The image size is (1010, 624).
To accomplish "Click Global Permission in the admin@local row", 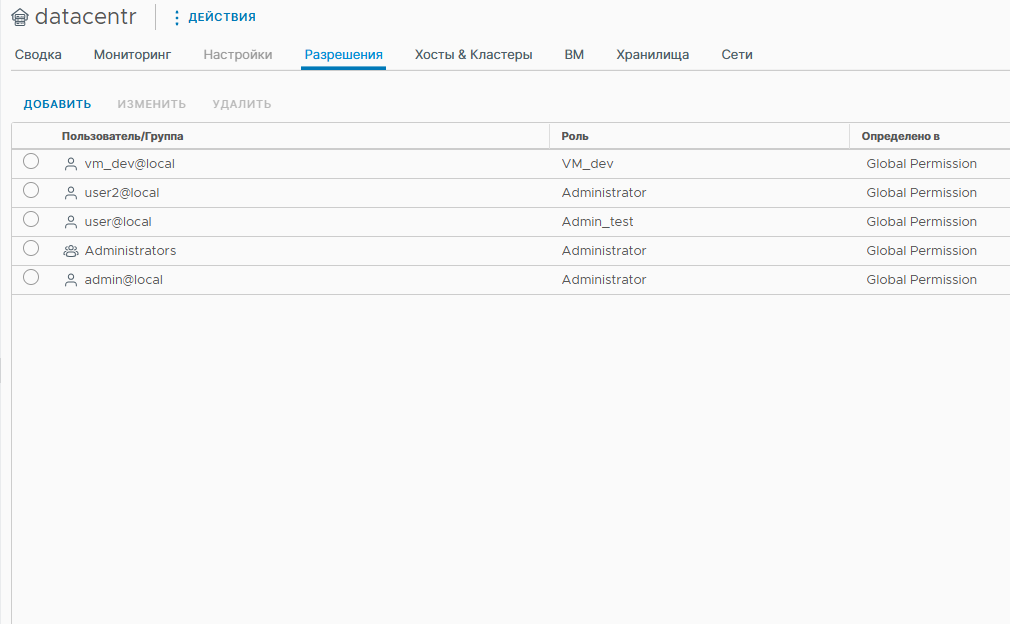I will tap(921, 280).
